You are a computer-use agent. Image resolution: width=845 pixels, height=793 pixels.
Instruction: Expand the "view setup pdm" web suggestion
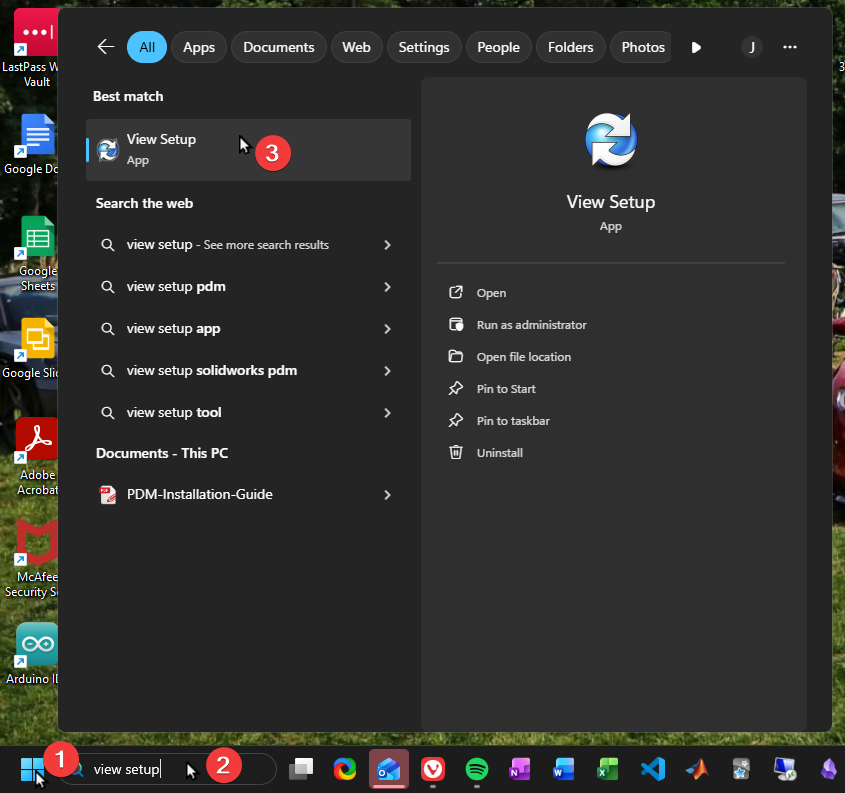pos(387,287)
